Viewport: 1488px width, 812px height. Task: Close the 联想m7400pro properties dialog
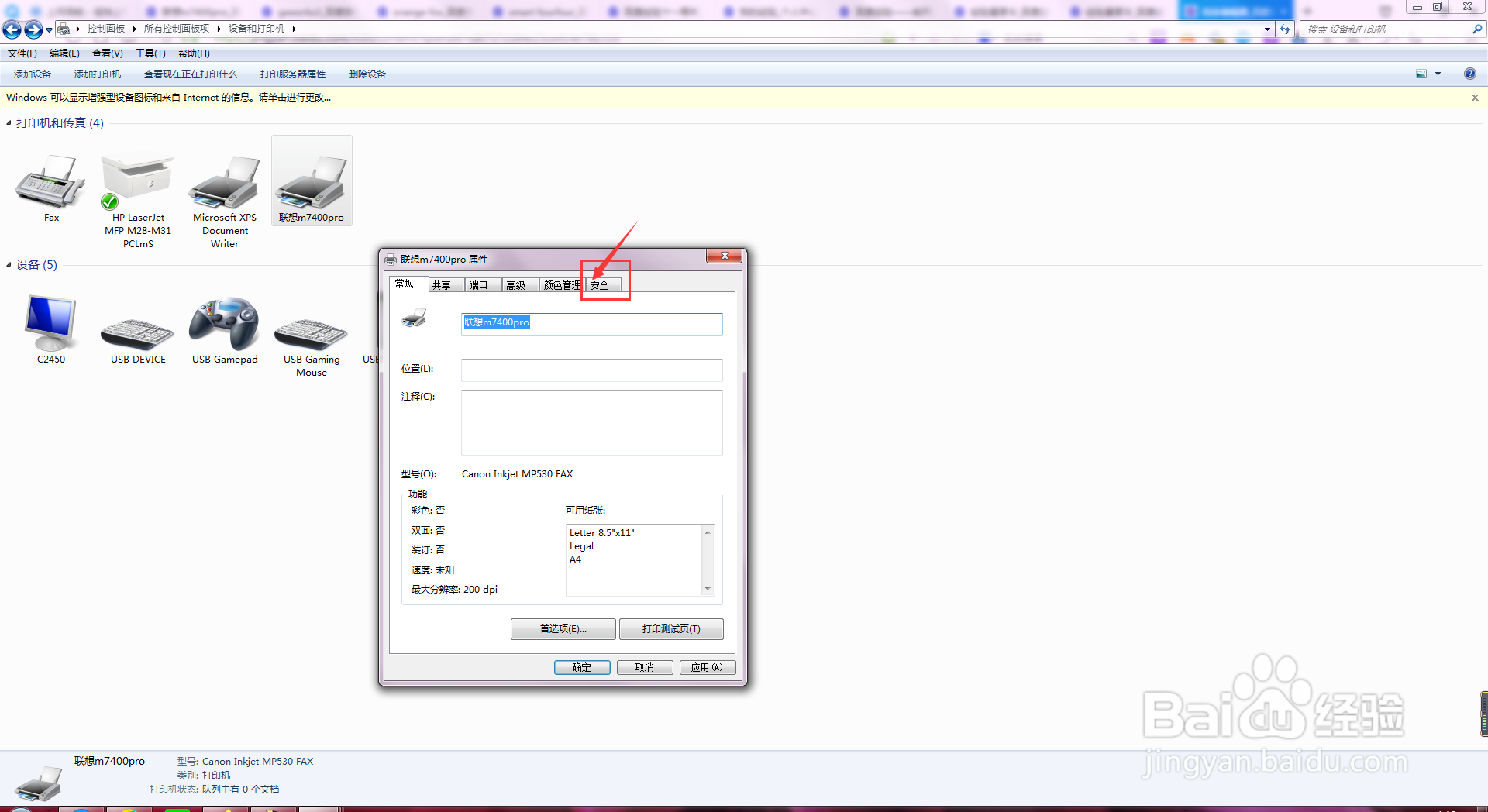[725, 256]
